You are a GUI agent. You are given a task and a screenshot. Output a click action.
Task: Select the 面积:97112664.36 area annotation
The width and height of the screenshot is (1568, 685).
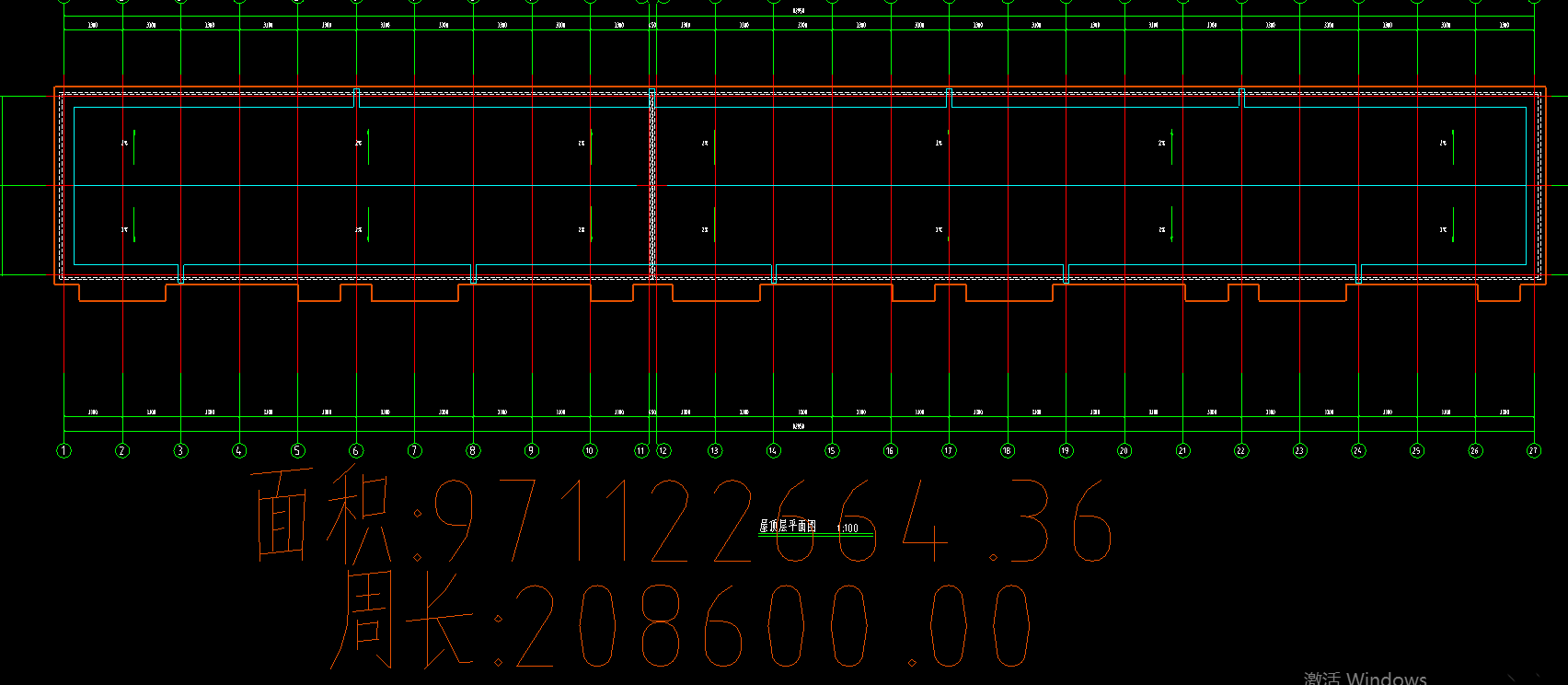point(682,516)
